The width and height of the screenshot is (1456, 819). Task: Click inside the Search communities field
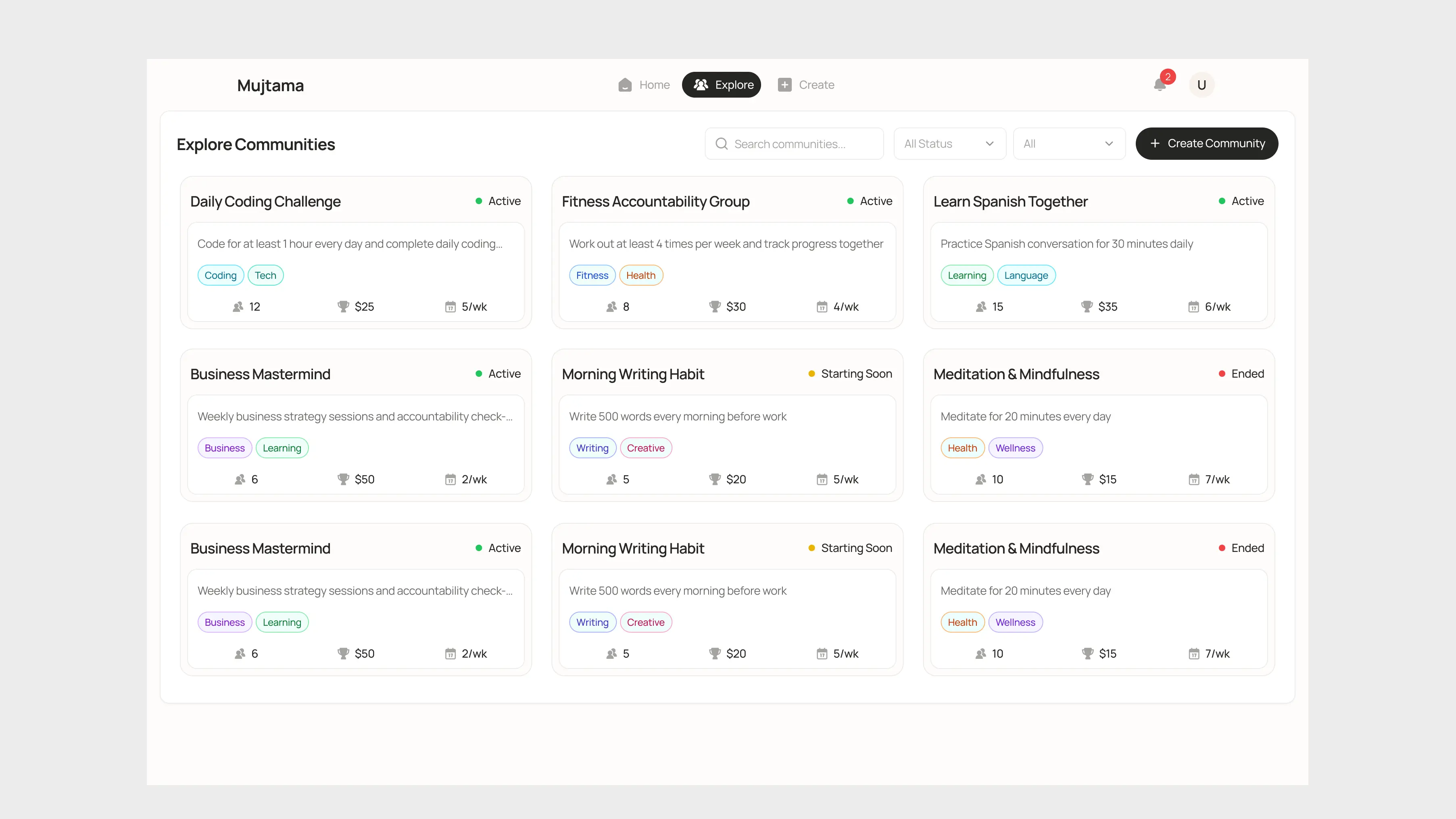pyautogui.click(x=803, y=144)
